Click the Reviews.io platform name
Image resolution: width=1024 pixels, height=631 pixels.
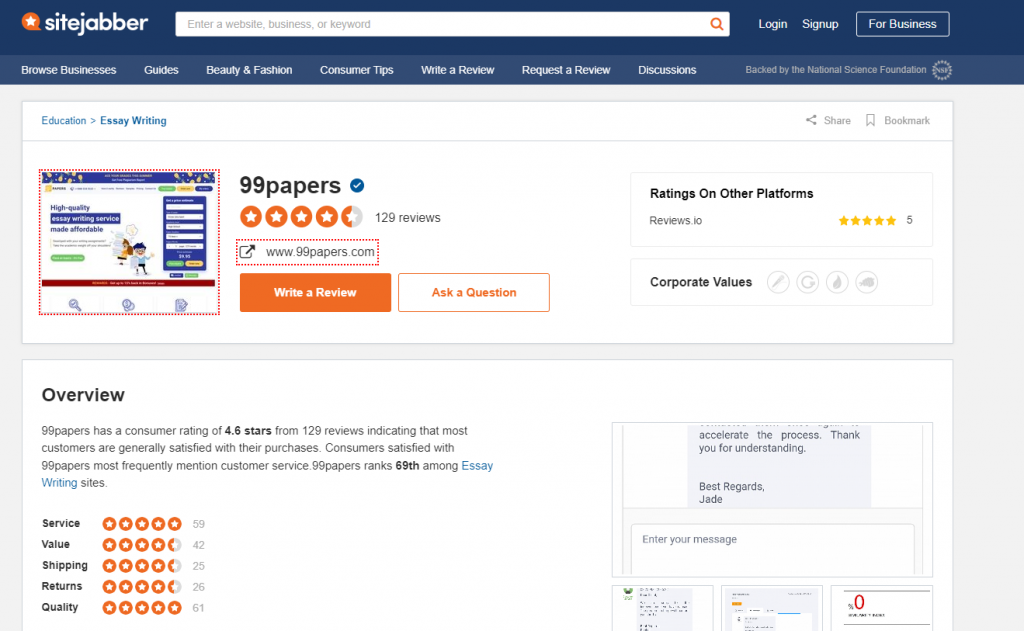pos(675,221)
